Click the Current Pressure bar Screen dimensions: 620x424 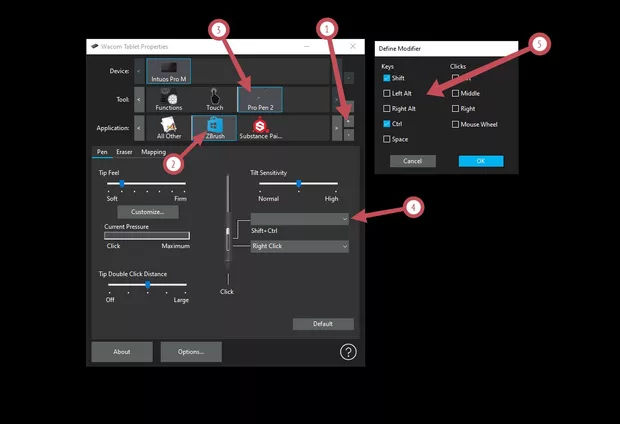tap(147, 236)
